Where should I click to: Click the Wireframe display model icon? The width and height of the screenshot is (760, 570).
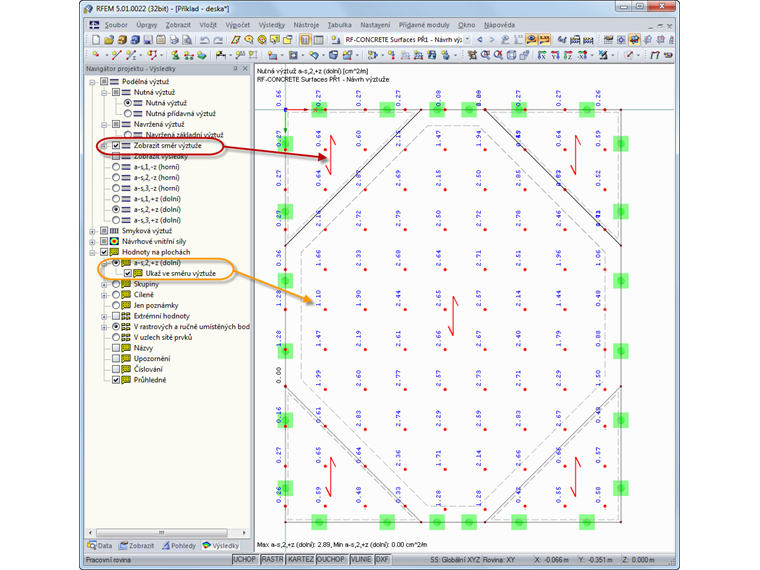pos(511,55)
